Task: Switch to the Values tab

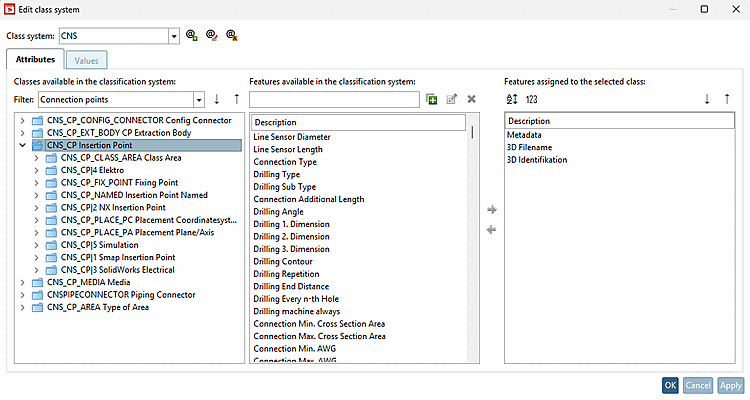Action: click(x=86, y=61)
